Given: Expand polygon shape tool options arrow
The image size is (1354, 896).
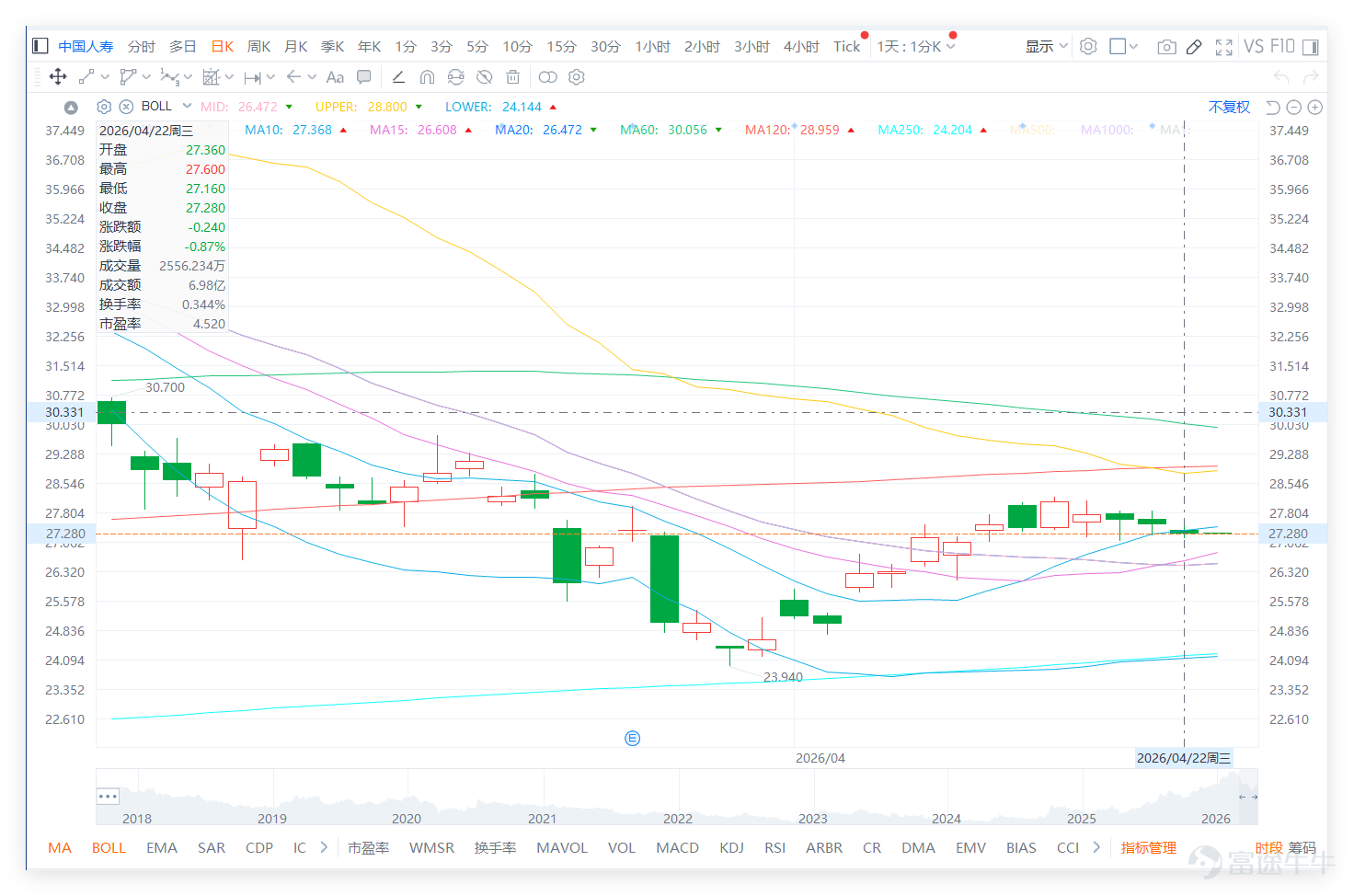Looking at the screenshot, I should (x=146, y=77).
